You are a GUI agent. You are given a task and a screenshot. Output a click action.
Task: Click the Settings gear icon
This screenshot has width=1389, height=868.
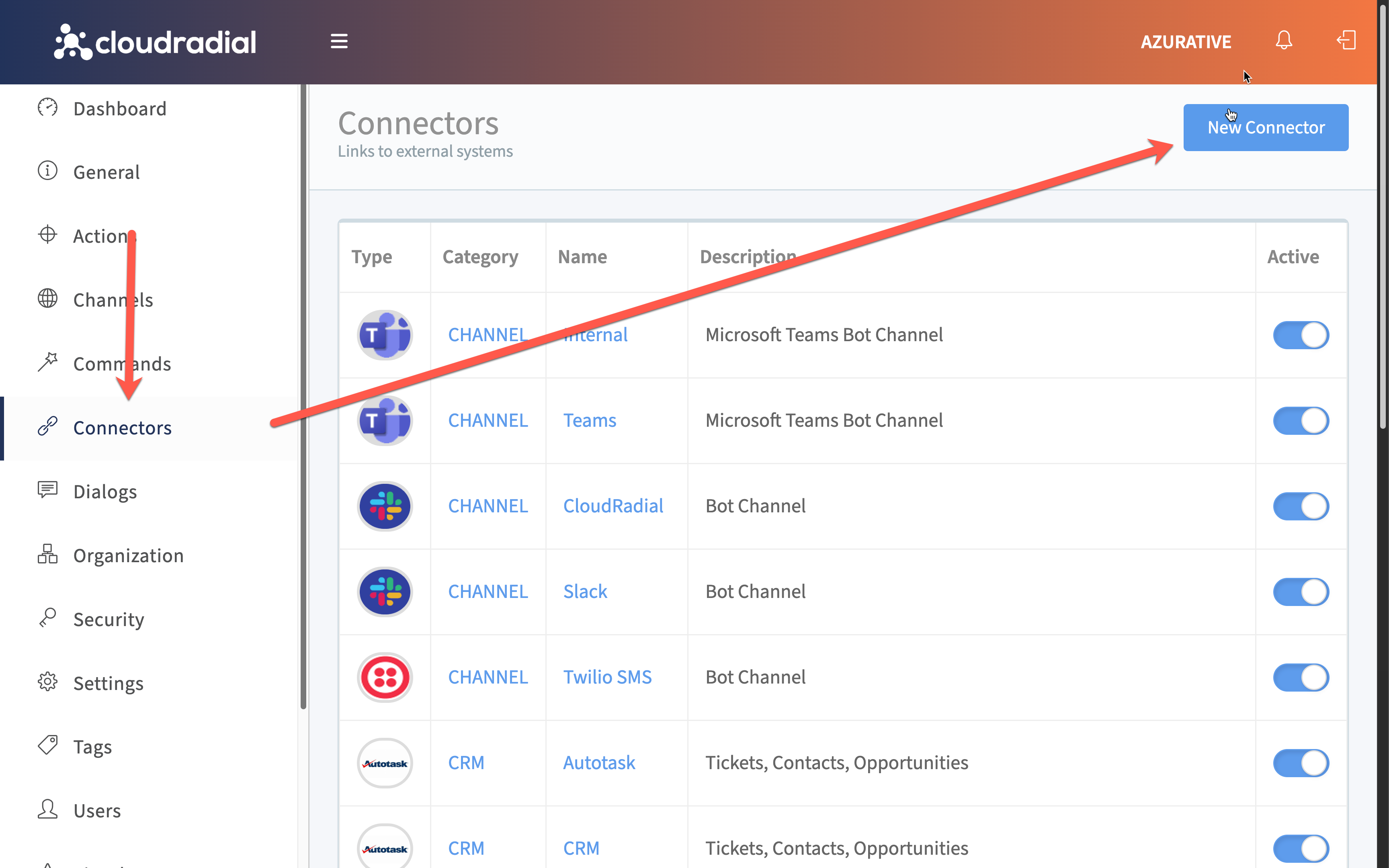[x=48, y=682]
